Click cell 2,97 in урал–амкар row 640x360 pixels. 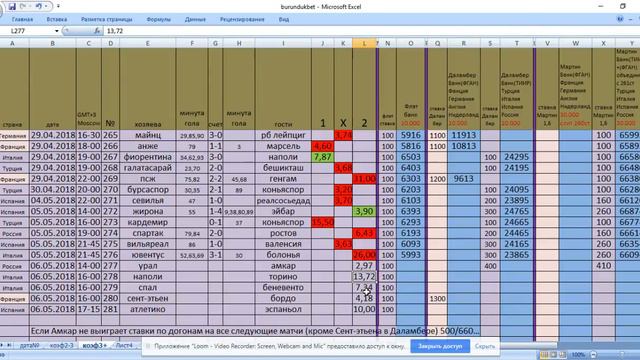[364, 266]
